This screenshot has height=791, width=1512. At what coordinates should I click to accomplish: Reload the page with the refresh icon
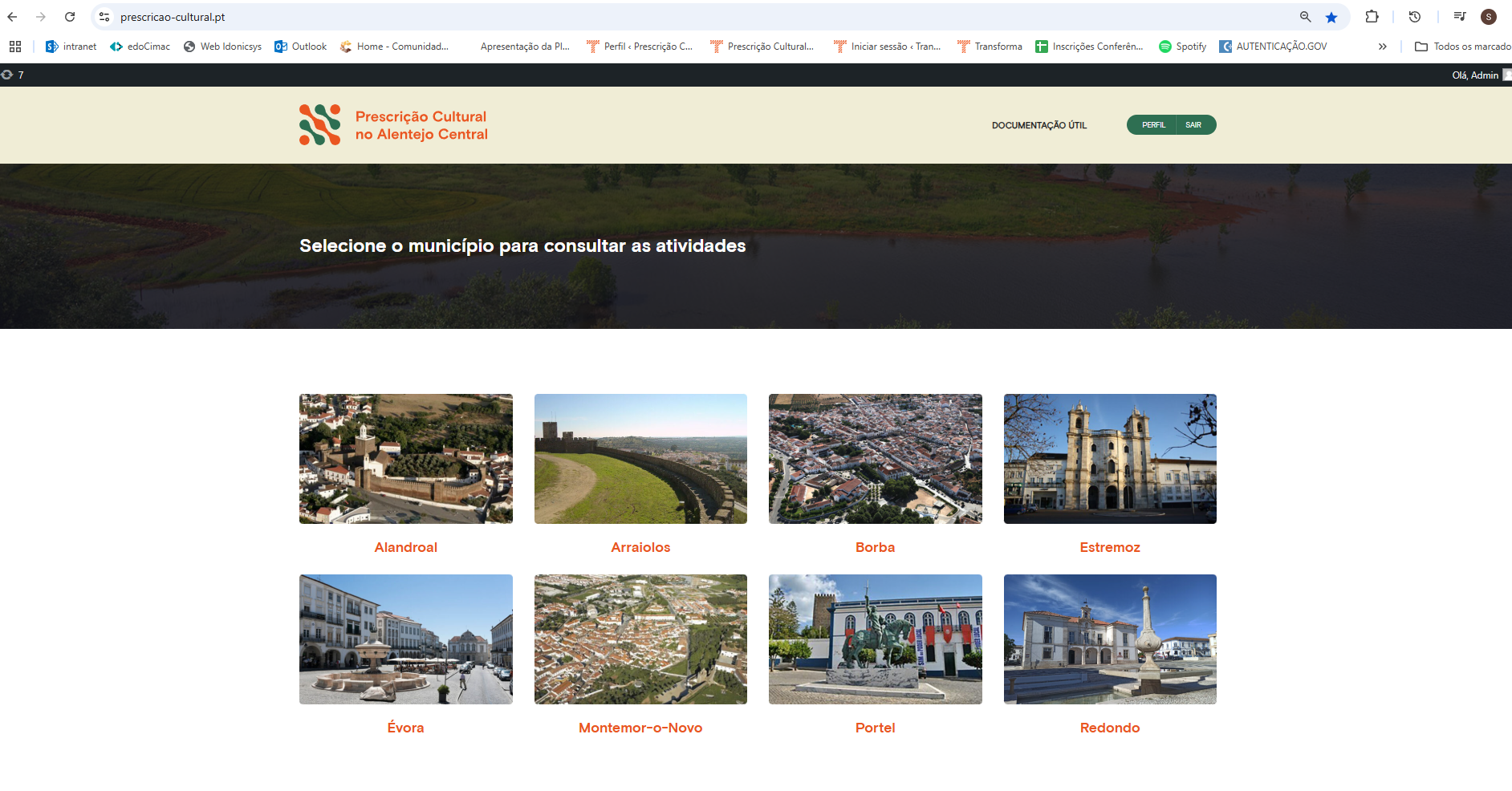pyautogui.click(x=70, y=17)
